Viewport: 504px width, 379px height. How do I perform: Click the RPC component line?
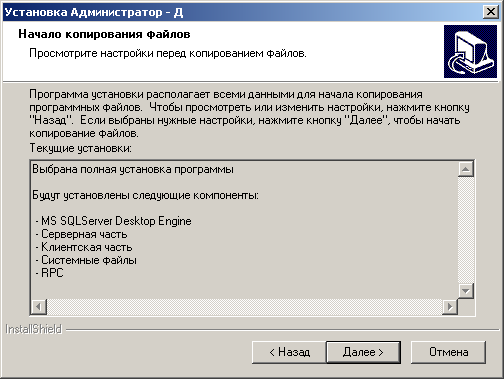click(x=49, y=273)
